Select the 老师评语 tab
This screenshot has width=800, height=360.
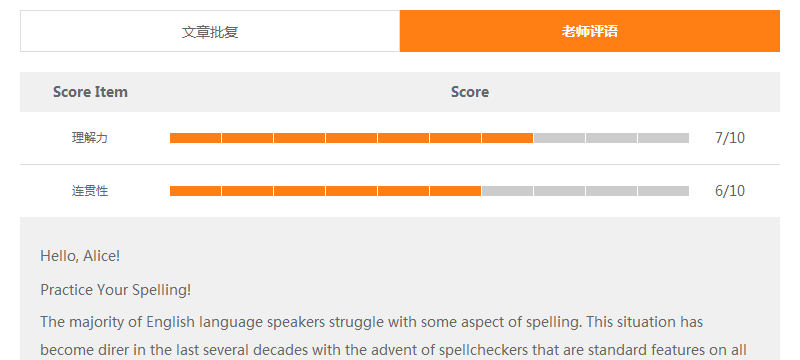pyautogui.click(x=590, y=31)
